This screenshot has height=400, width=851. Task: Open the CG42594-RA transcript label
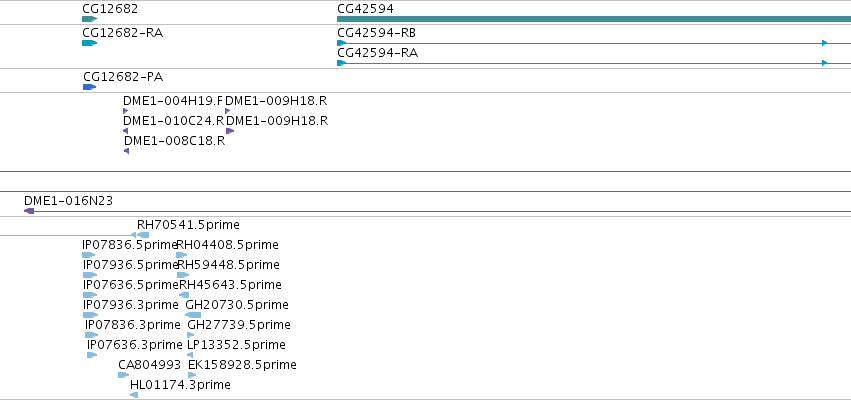pyautogui.click(x=377, y=53)
